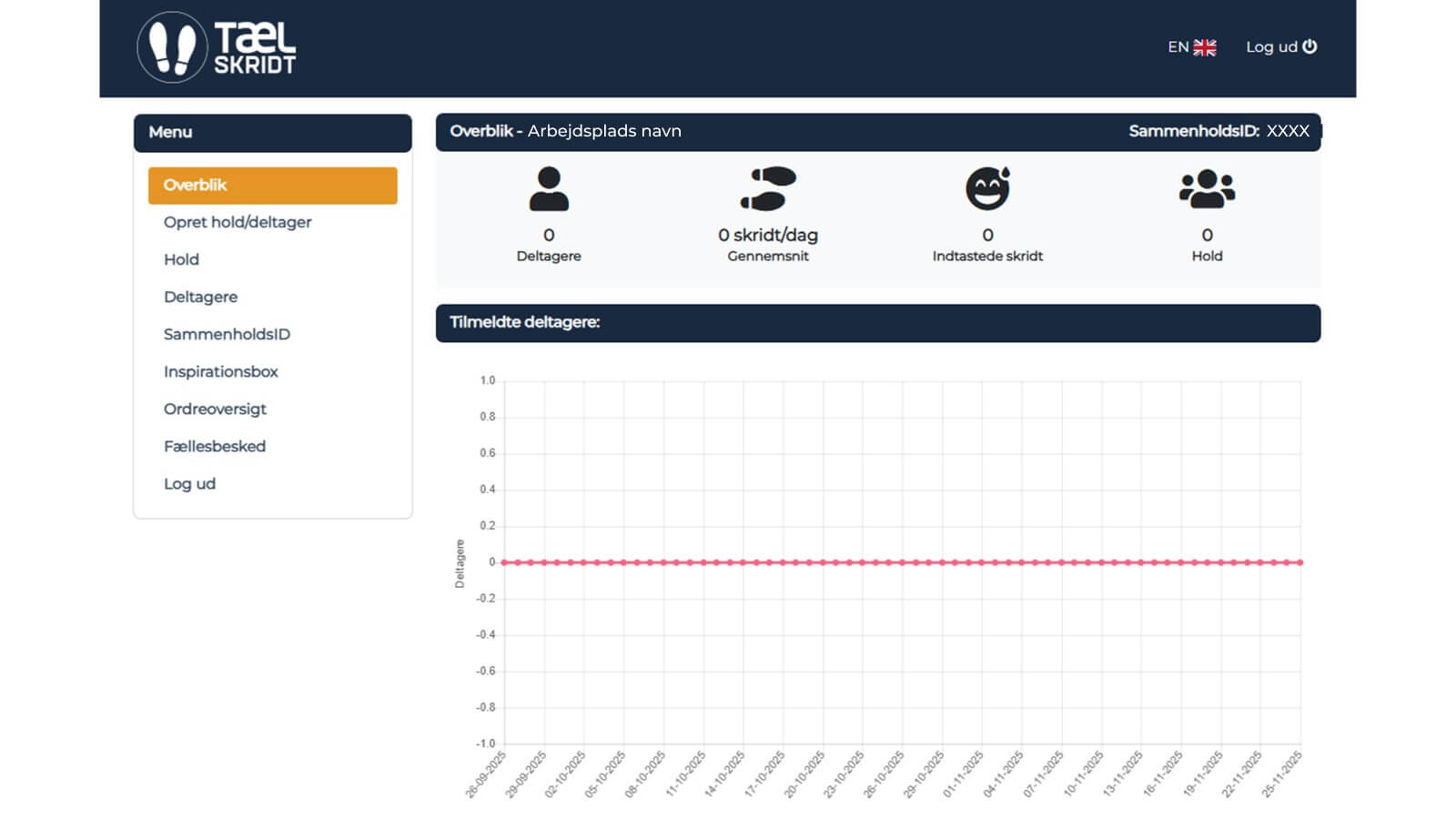The height and width of the screenshot is (819, 1456).
Task: Navigate to Ordreoversigt
Action: click(x=215, y=409)
